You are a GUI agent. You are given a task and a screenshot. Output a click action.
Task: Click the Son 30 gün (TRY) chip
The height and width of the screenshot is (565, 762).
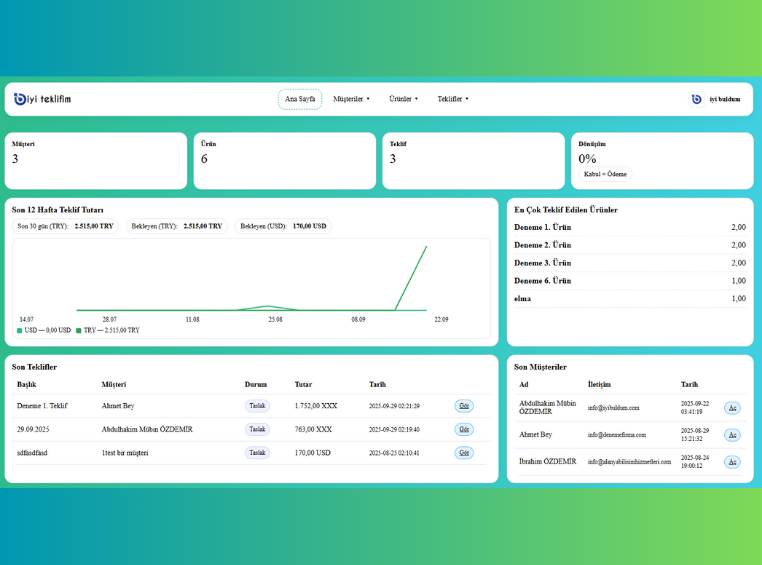[67, 226]
